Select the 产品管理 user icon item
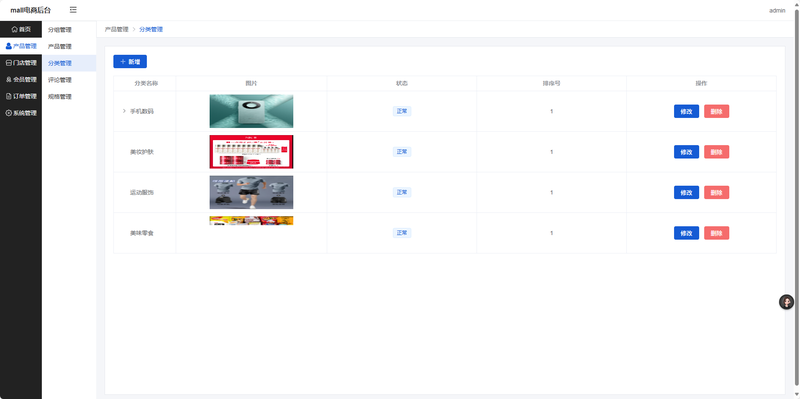This screenshot has width=800, height=399. tap(21, 46)
